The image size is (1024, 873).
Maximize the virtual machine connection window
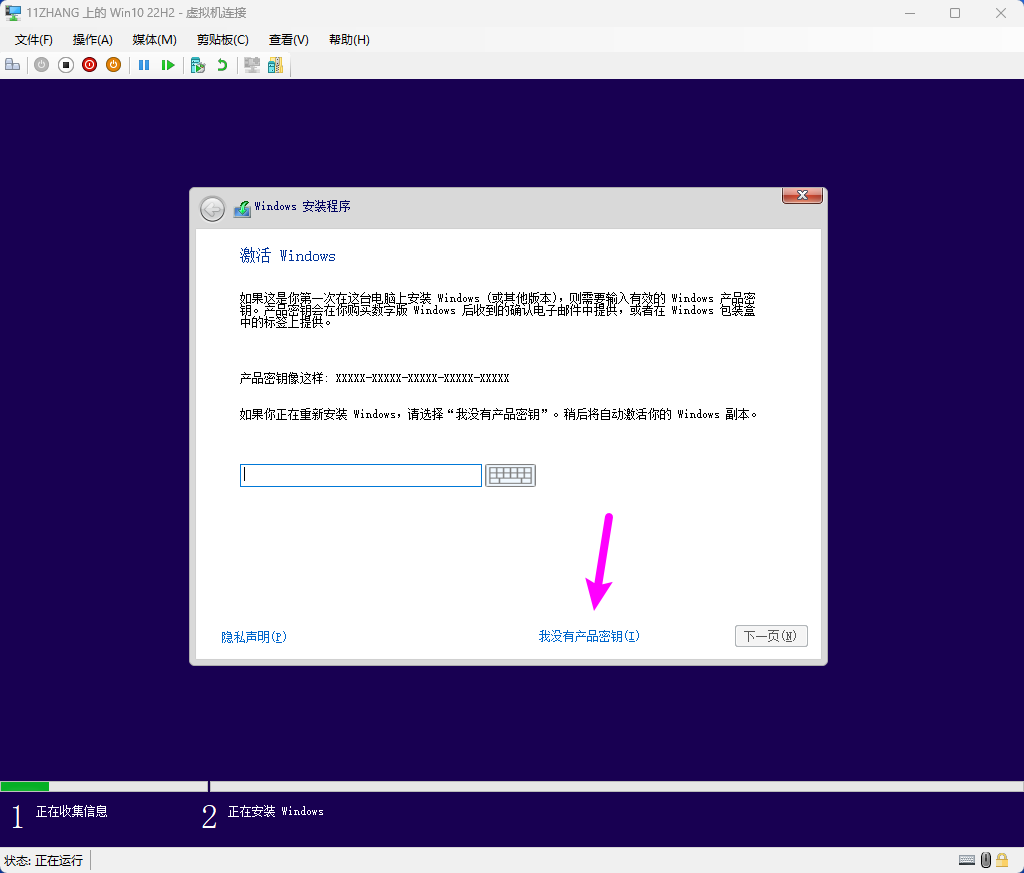pyautogui.click(x=955, y=13)
